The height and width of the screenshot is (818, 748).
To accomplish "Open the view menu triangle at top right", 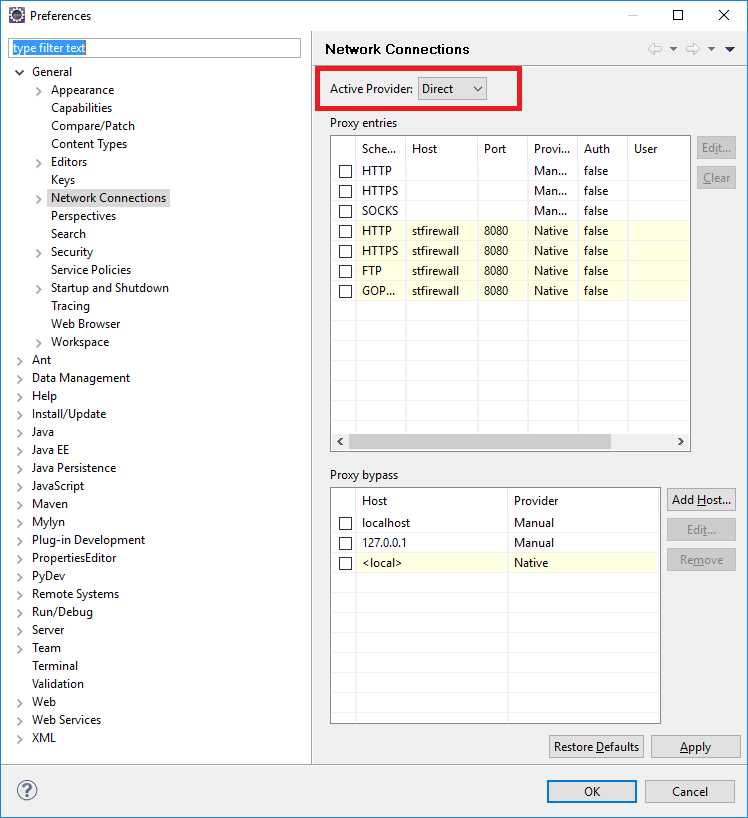I will pos(730,49).
